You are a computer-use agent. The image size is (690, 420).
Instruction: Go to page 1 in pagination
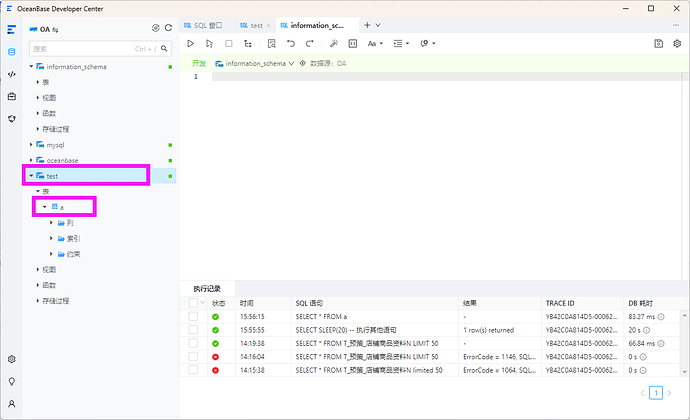pyautogui.click(x=656, y=393)
